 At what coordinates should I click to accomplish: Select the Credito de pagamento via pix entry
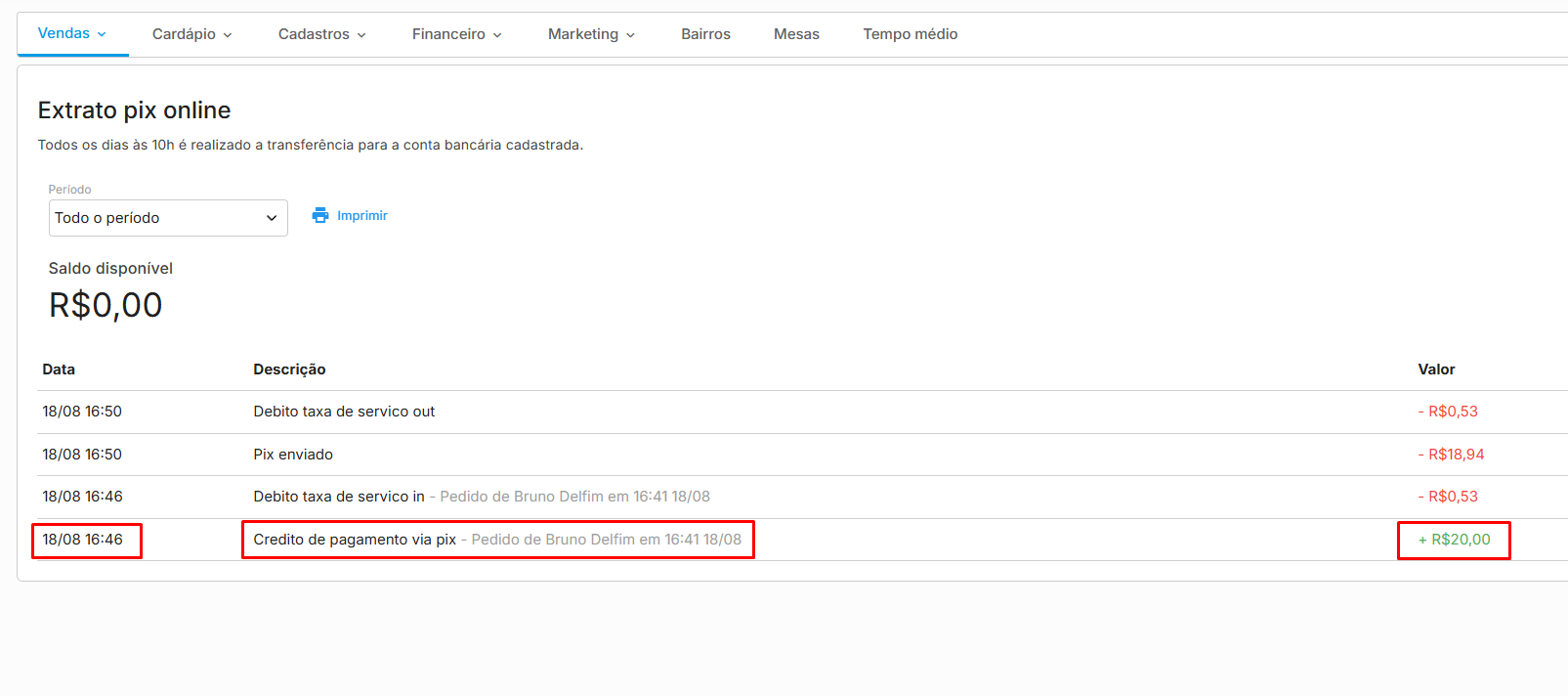coord(355,540)
